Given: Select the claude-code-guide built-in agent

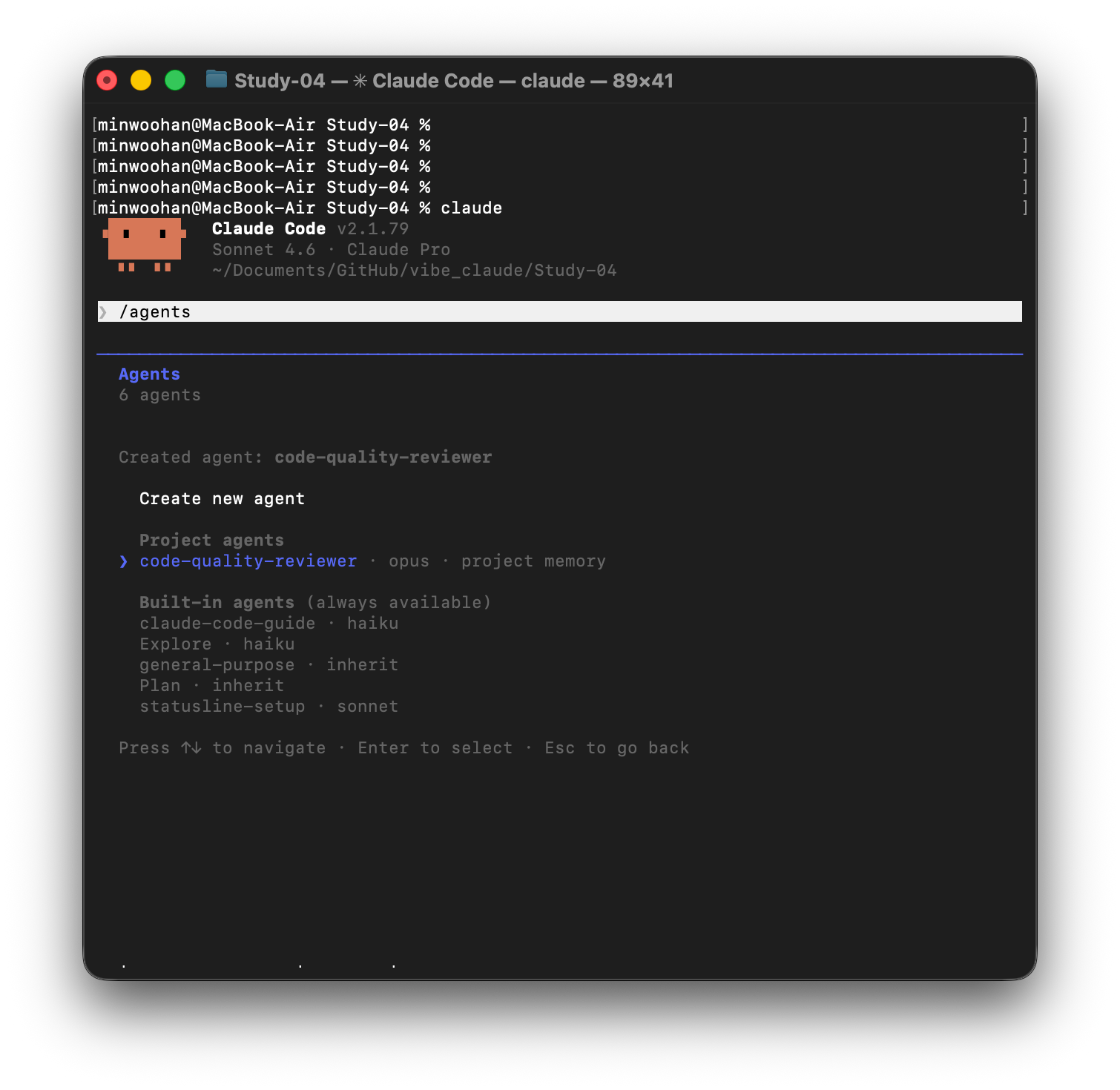Looking at the screenshot, I should (x=269, y=624).
